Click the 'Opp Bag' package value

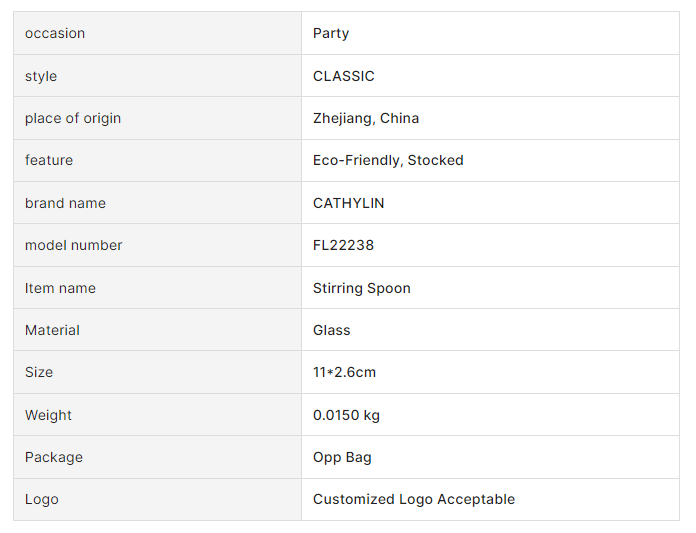point(342,457)
